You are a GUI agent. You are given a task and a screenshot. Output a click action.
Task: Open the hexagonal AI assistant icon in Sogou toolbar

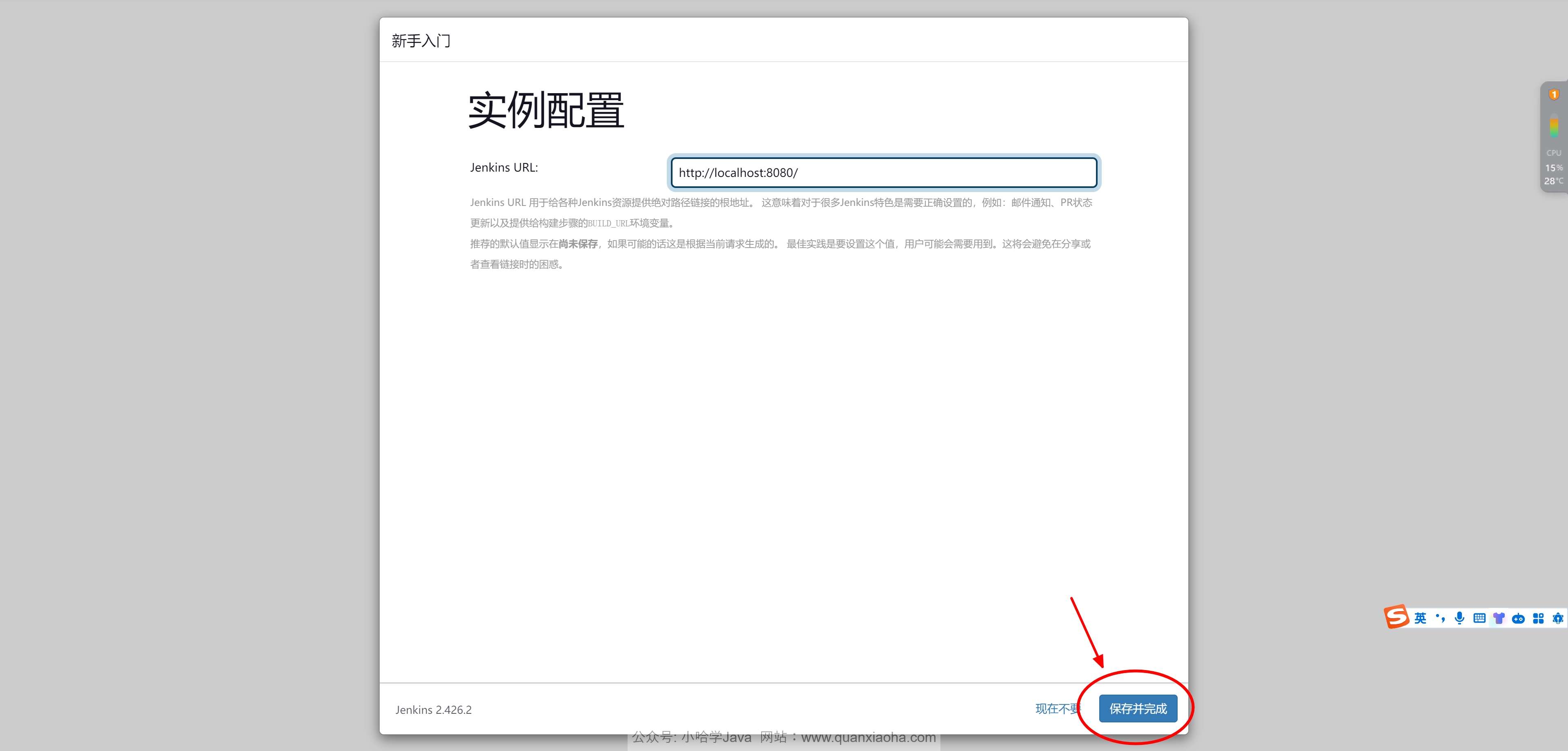[1558, 618]
